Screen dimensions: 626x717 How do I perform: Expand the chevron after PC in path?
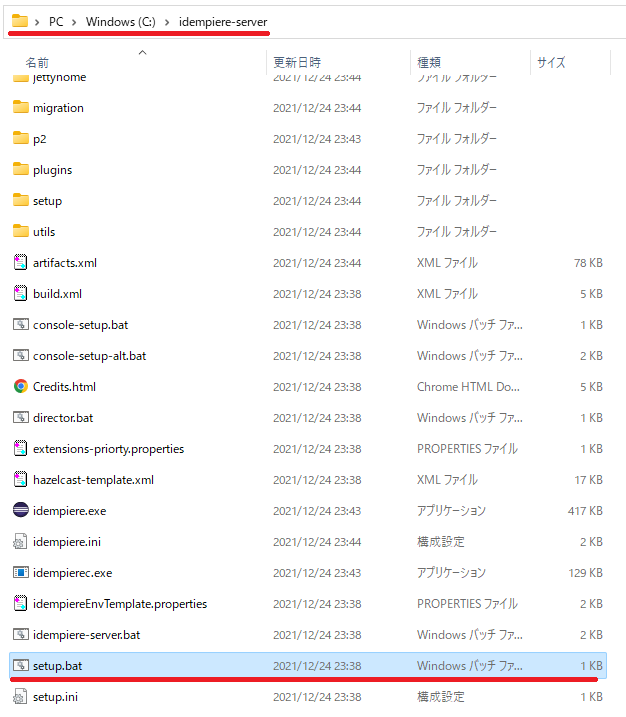click(74, 22)
